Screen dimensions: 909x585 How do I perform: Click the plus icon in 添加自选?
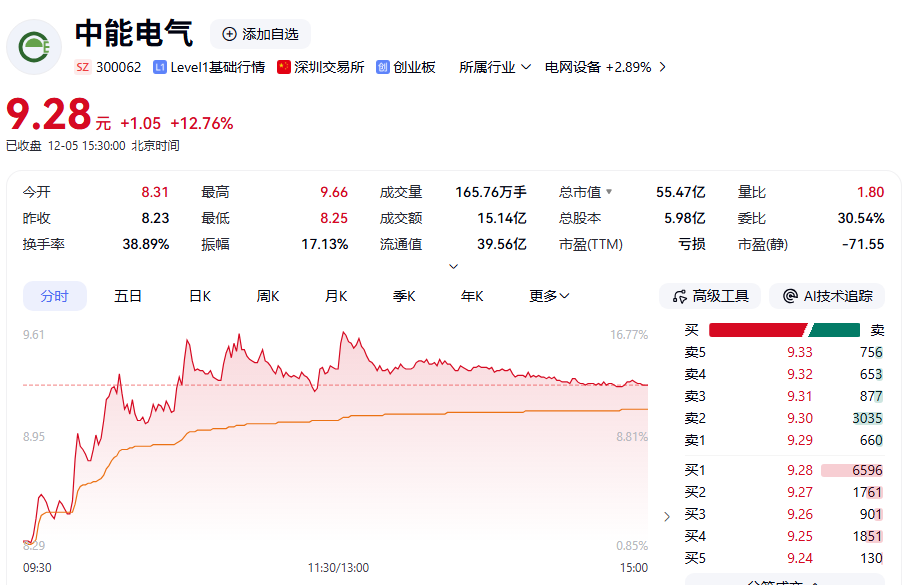pos(229,34)
